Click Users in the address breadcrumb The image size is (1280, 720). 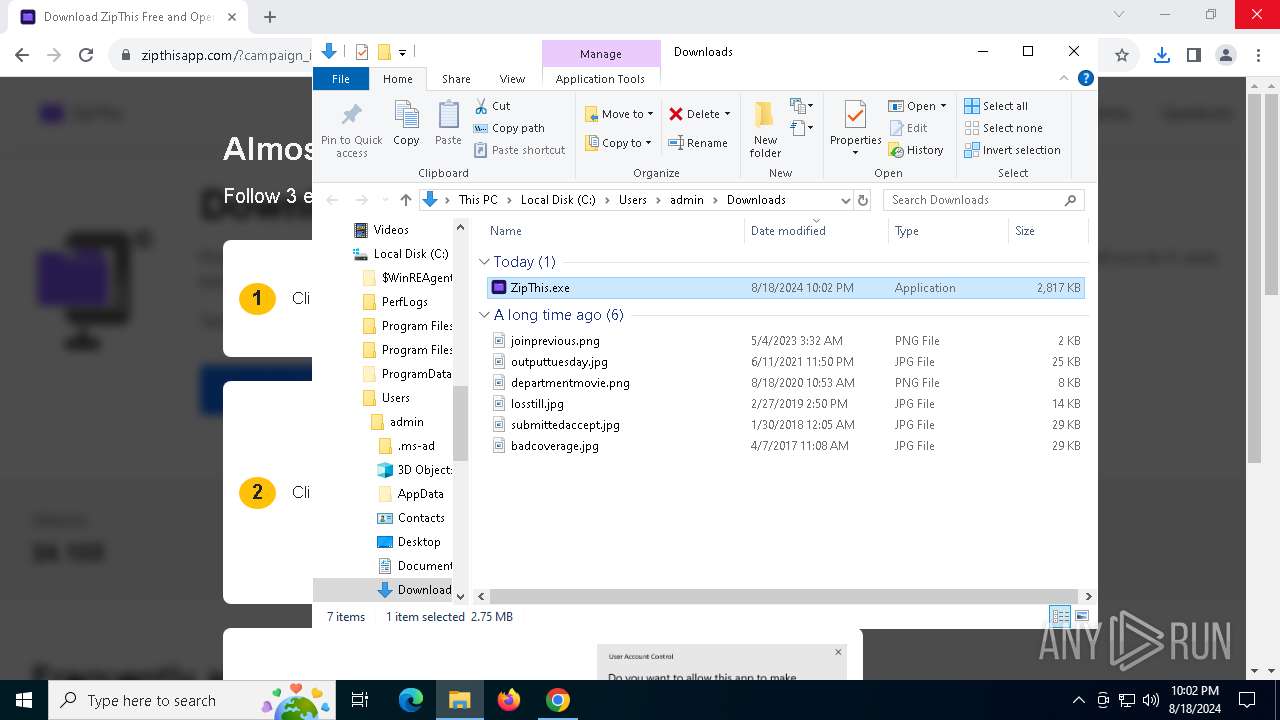pos(632,200)
